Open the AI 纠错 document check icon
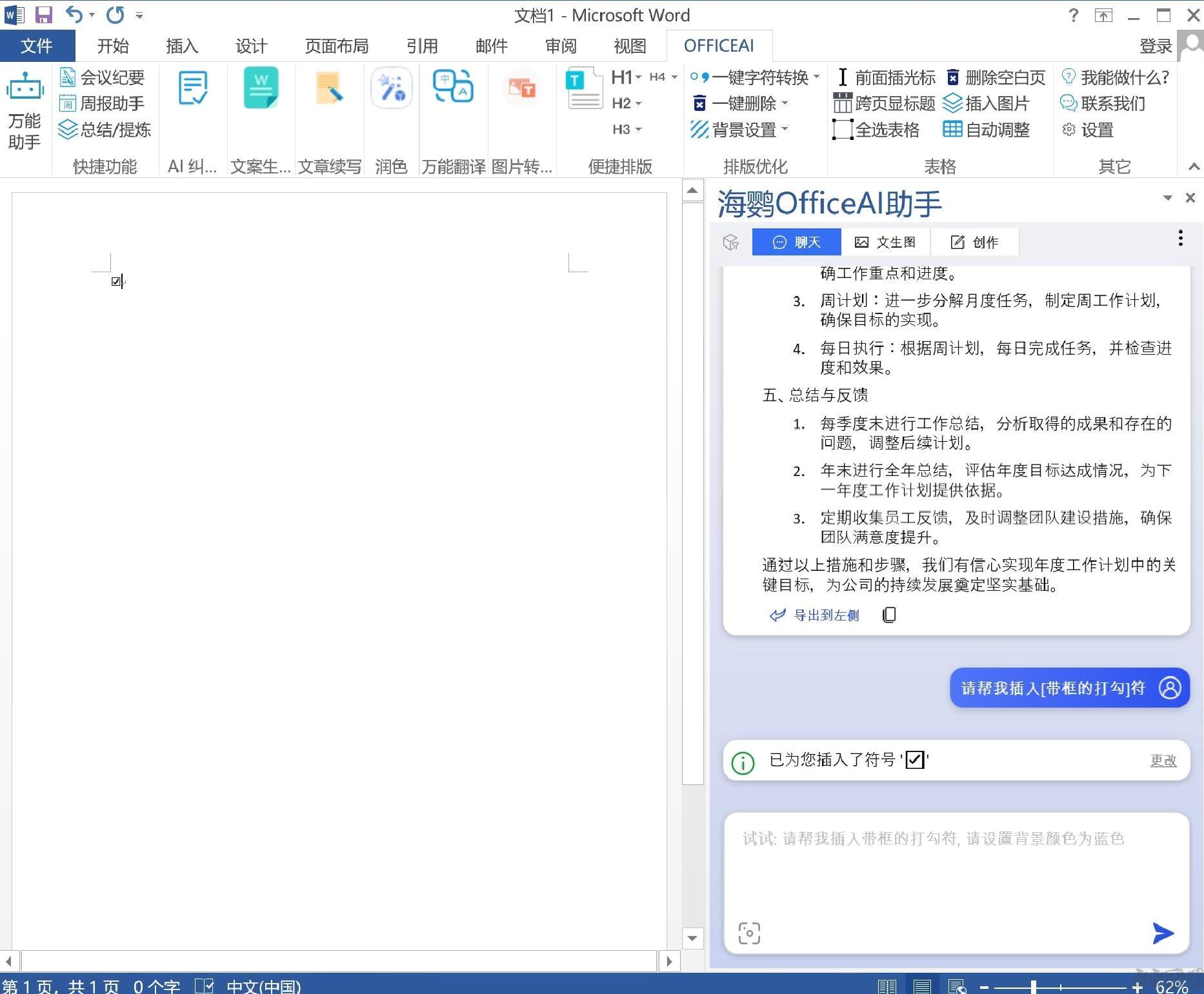 pos(192,88)
